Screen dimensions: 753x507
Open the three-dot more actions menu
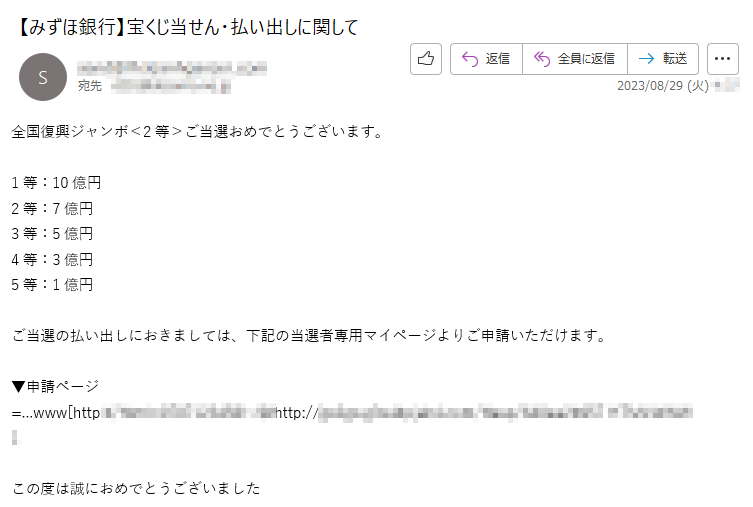coord(722,59)
